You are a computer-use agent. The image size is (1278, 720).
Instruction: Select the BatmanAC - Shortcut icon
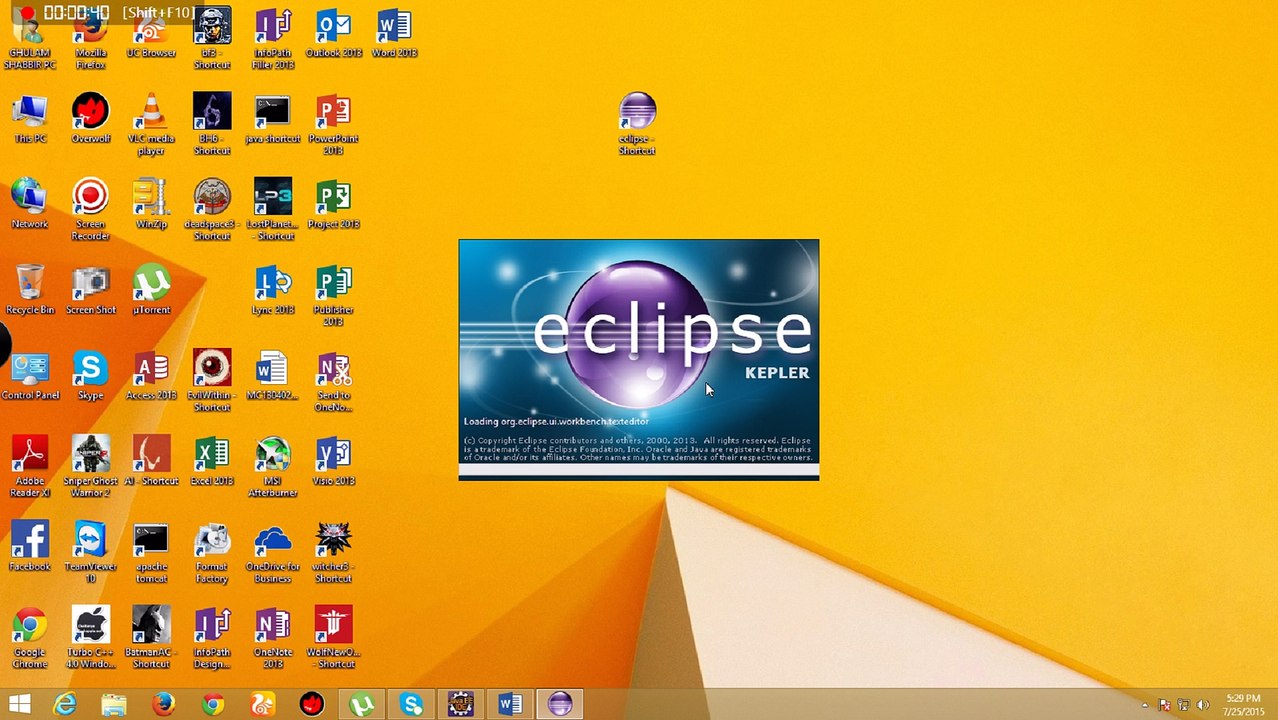click(x=151, y=638)
